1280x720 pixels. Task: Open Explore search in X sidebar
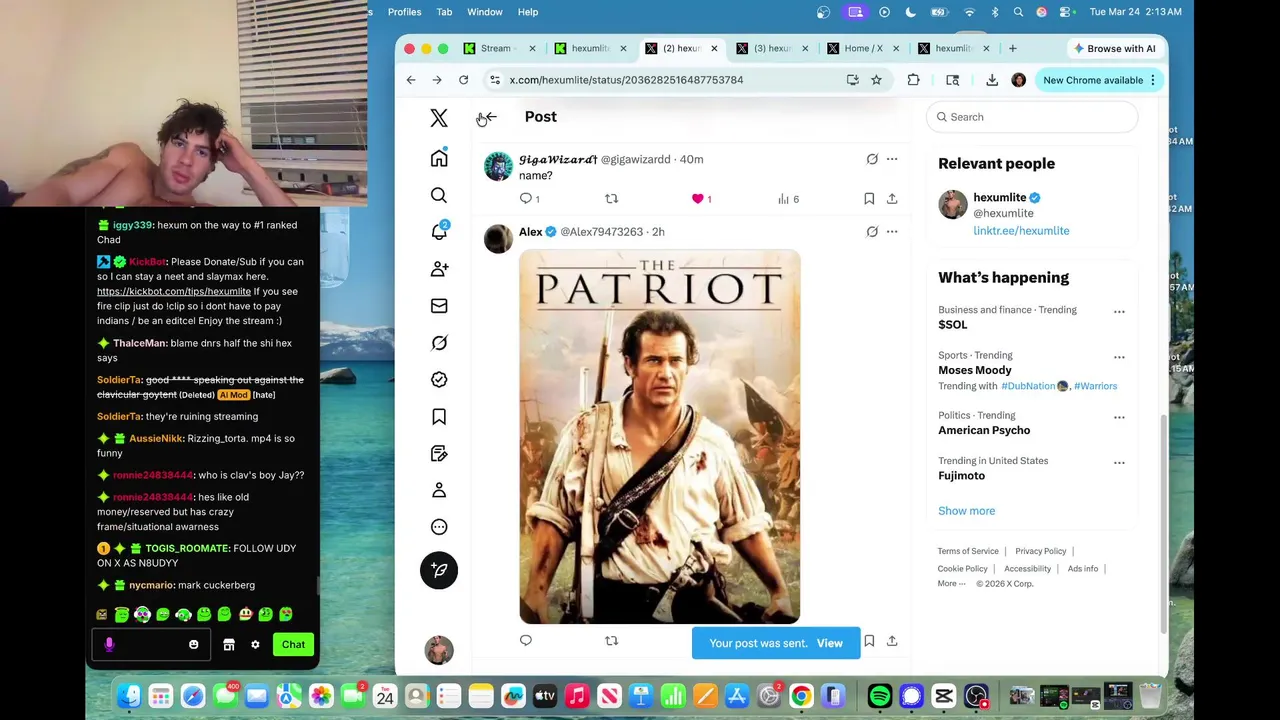pyautogui.click(x=439, y=195)
